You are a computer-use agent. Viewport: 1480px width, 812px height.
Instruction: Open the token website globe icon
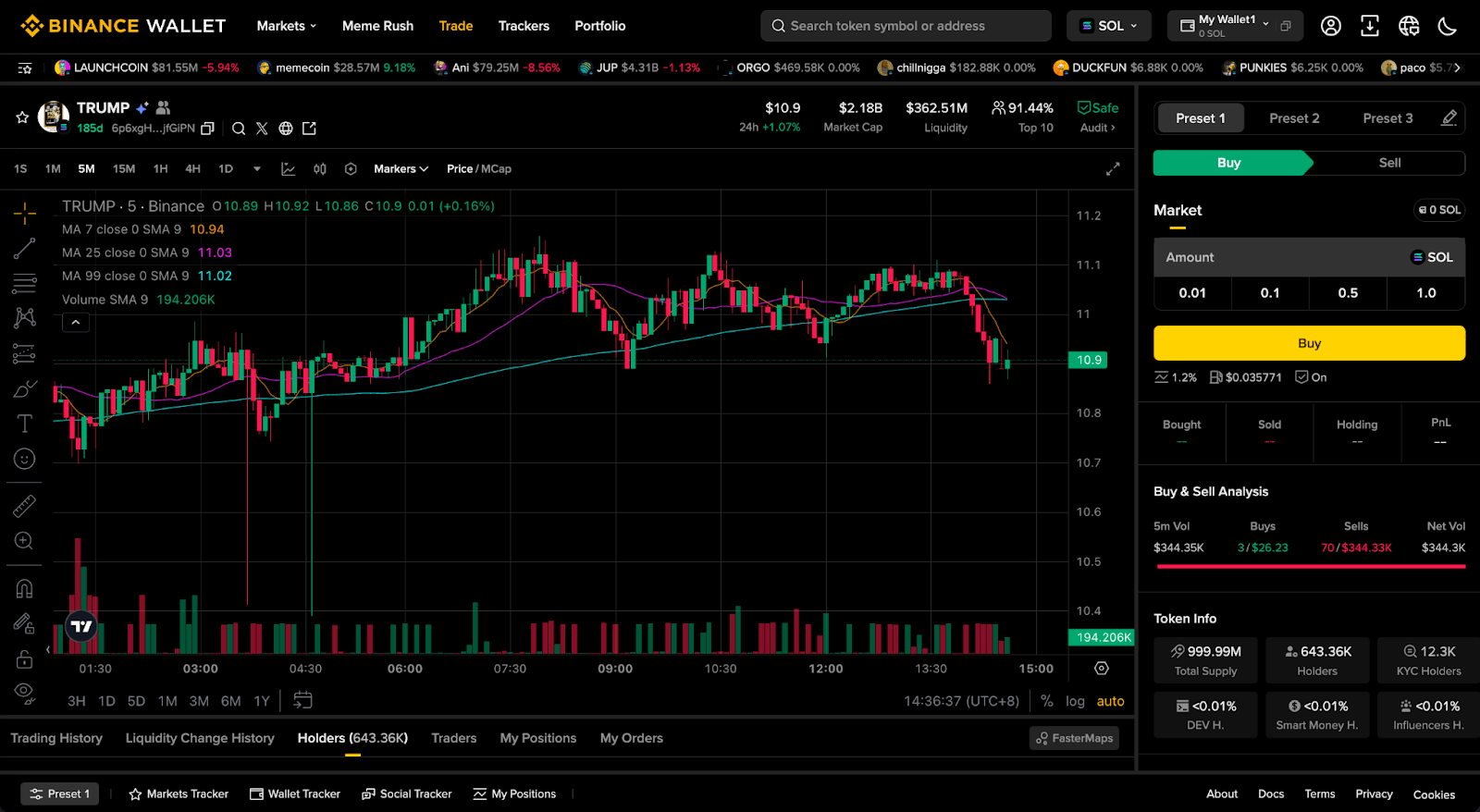(x=286, y=129)
